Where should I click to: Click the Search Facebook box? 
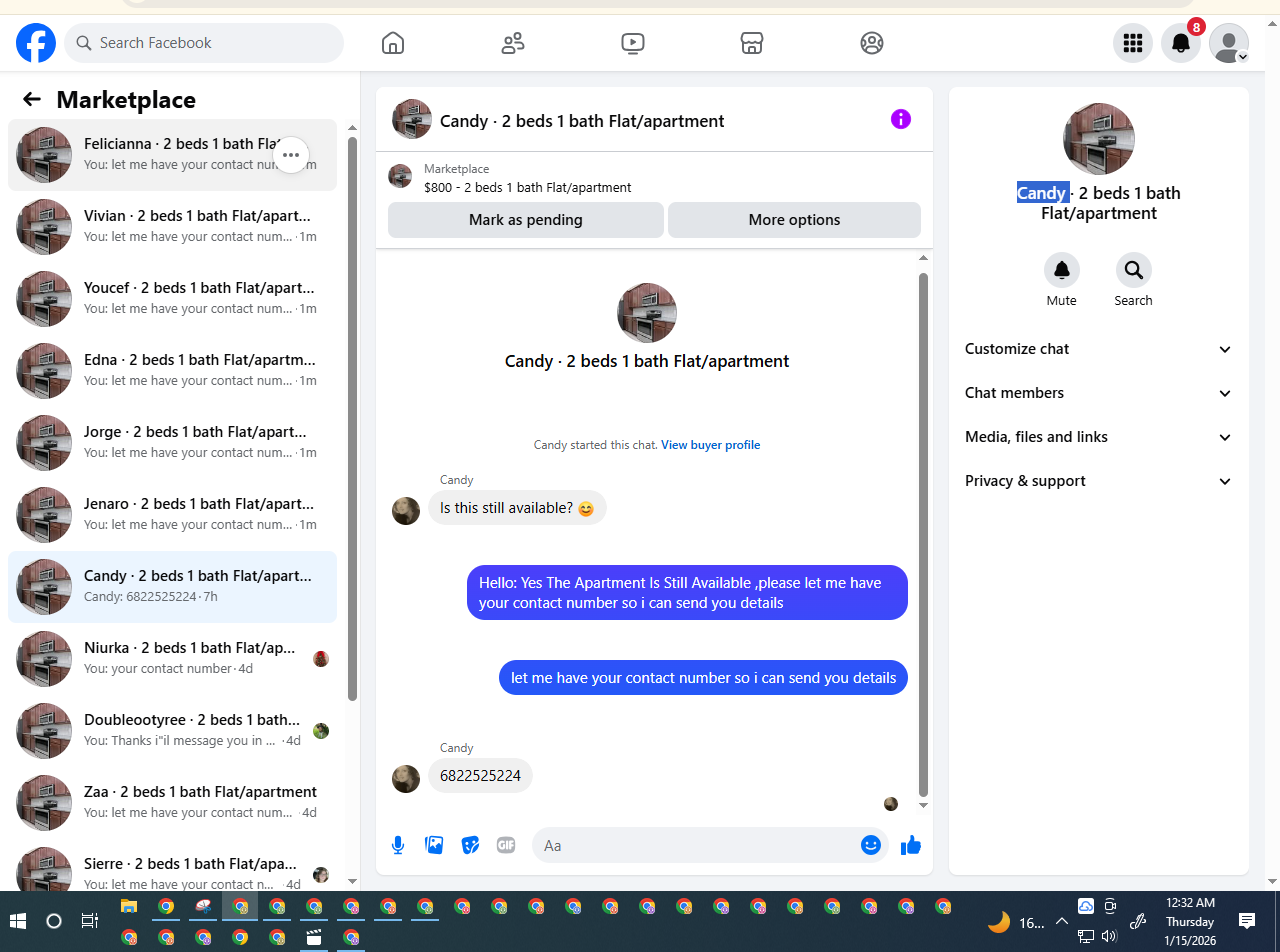(x=204, y=43)
